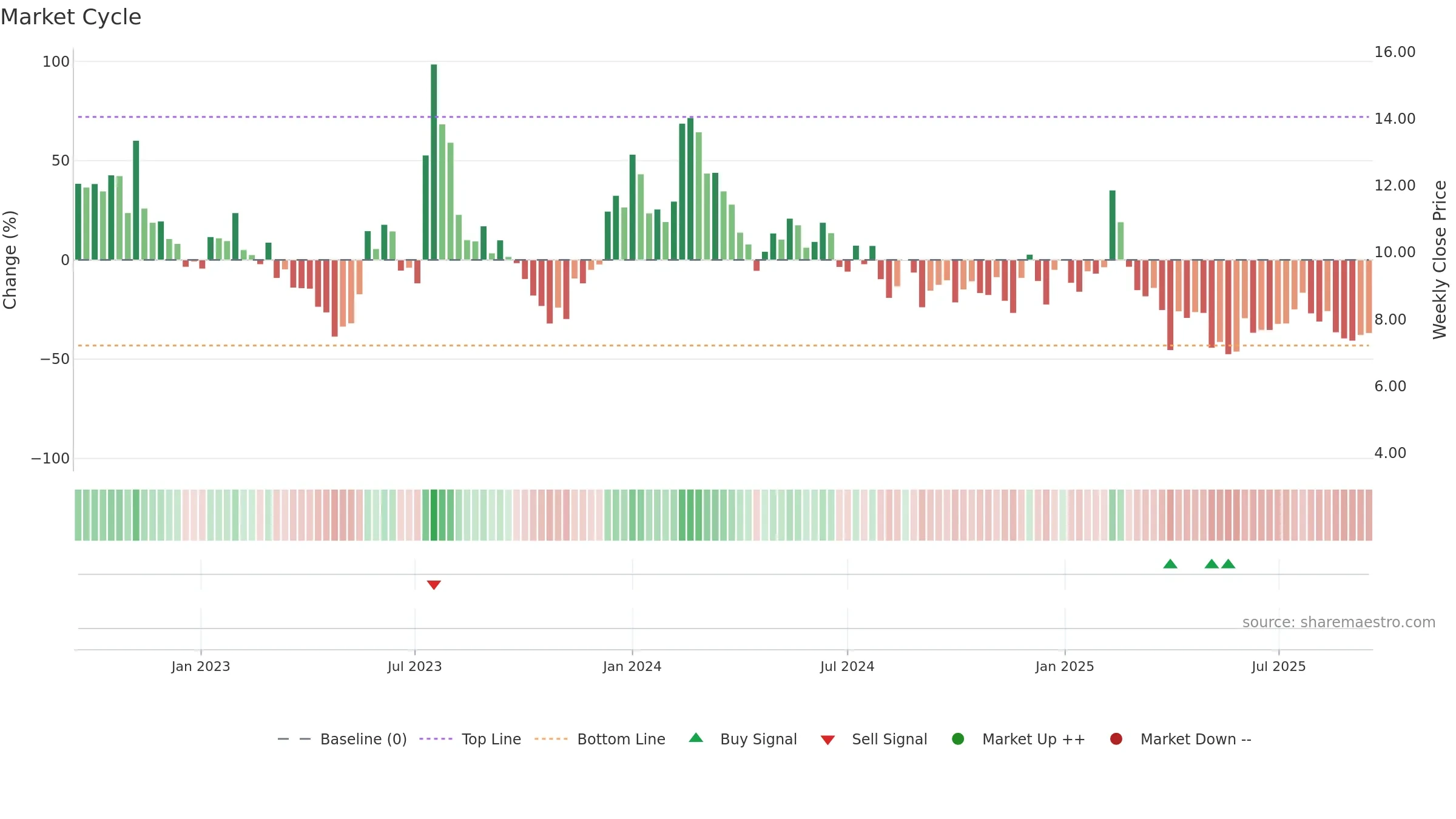Viewport: 1456px width, 819px height.
Task: Toggle the Market Down -- legend entry
Action: 1180,739
